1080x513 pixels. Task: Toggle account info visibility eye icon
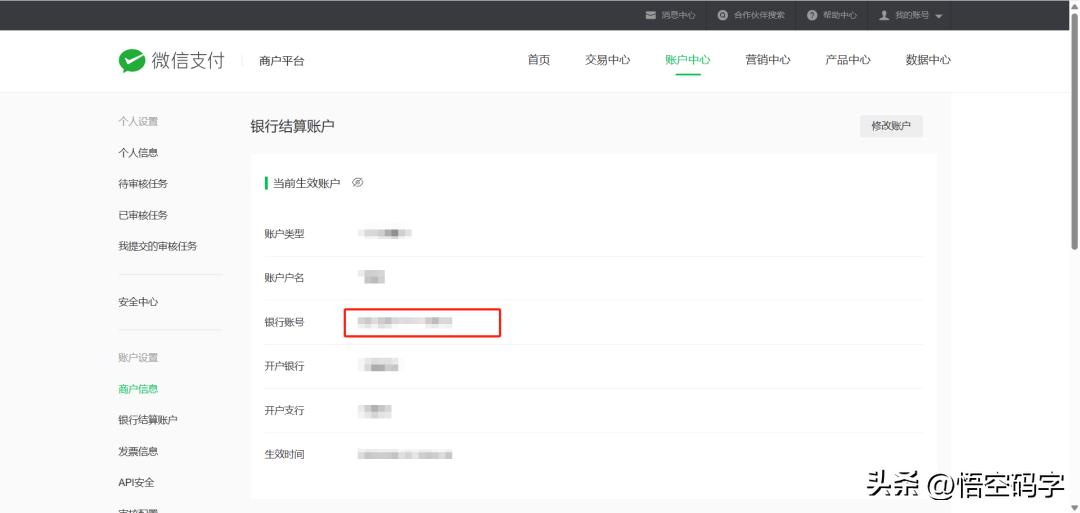tap(358, 183)
